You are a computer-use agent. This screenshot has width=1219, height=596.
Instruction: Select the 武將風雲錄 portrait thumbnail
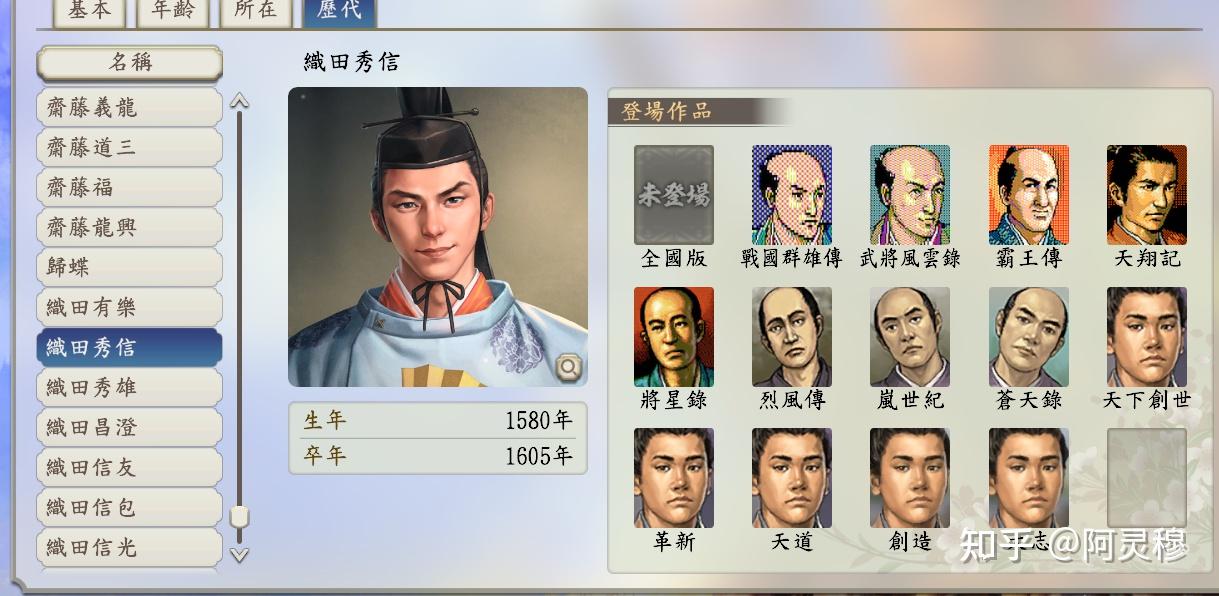[x=910, y=195]
